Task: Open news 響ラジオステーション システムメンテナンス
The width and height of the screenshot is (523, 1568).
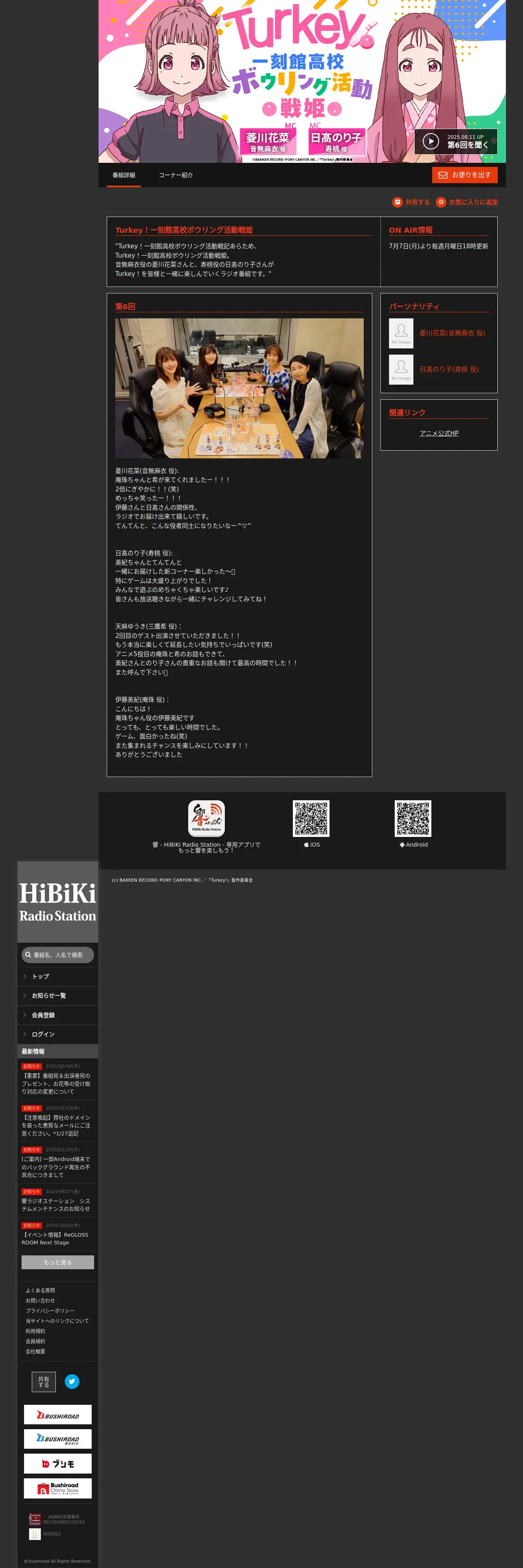Action: click(56, 1205)
